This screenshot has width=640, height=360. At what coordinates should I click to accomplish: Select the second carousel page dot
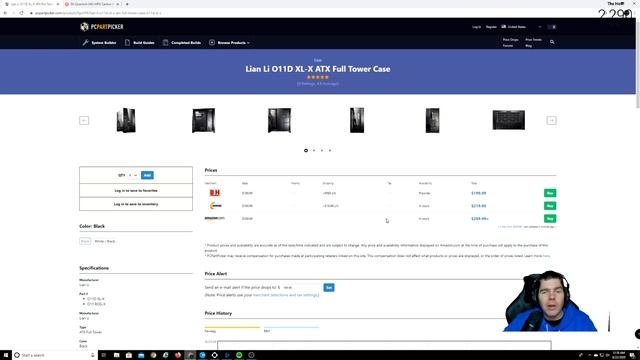click(314, 151)
